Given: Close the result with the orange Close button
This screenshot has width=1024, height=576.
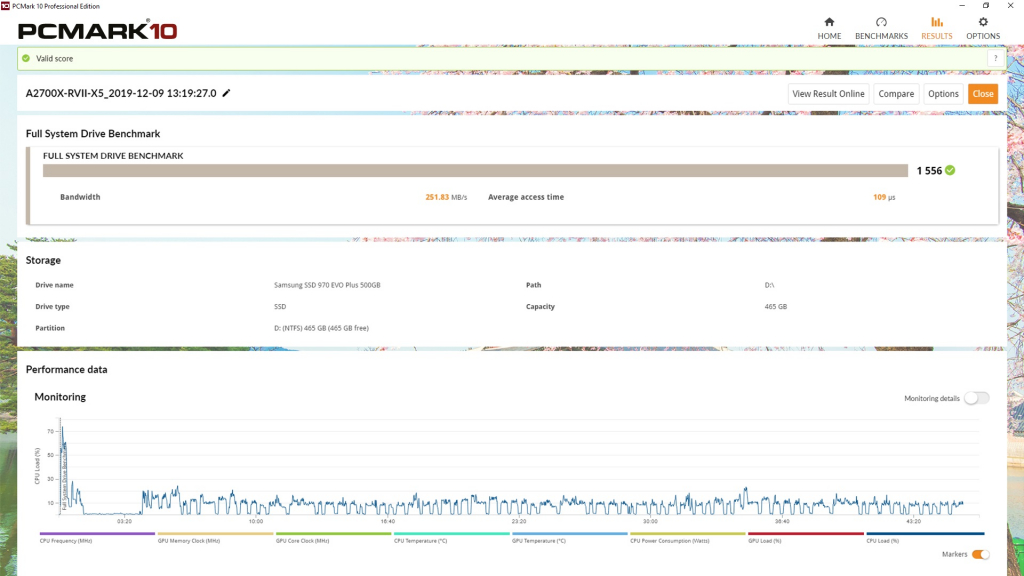Looking at the screenshot, I should click(982, 94).
